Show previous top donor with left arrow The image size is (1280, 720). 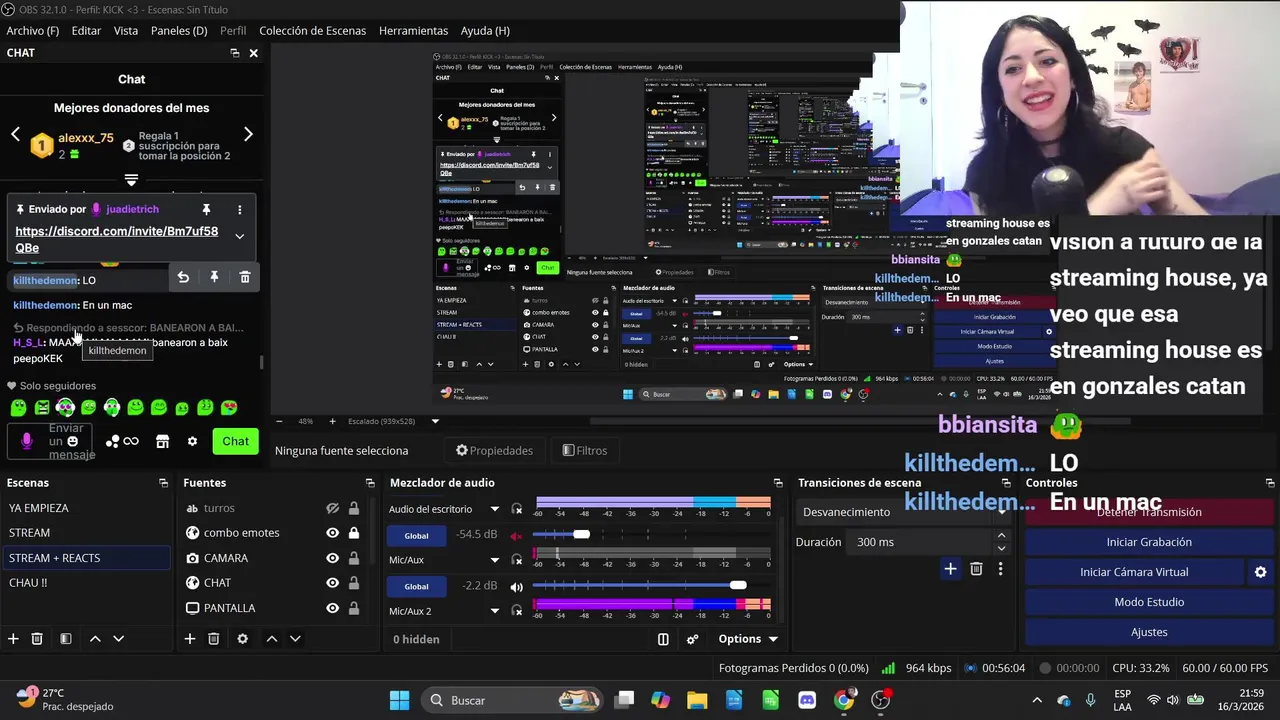[15, 134]
